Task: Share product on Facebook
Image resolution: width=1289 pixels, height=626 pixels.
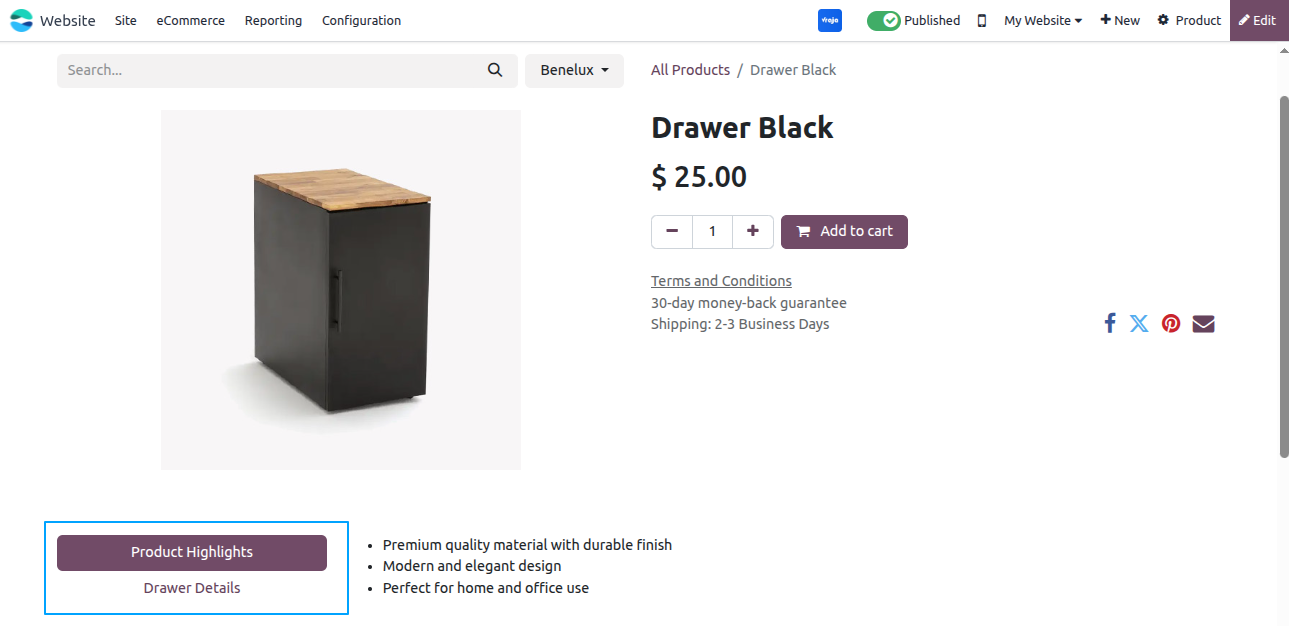Action: pyautogui.click(x=1110, y=323)
